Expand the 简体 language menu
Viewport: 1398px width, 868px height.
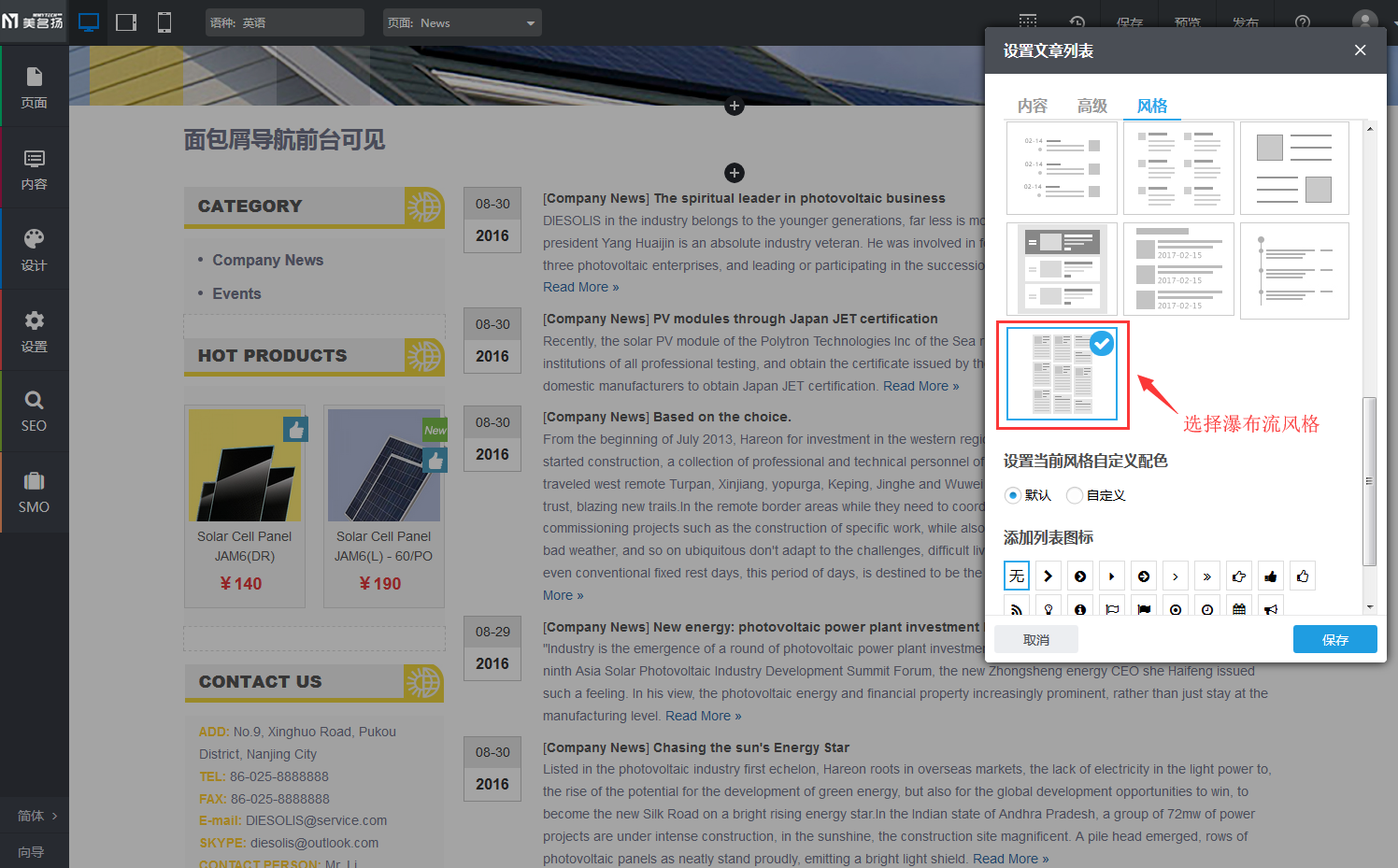pyautogui.click(x=36, y=816)
